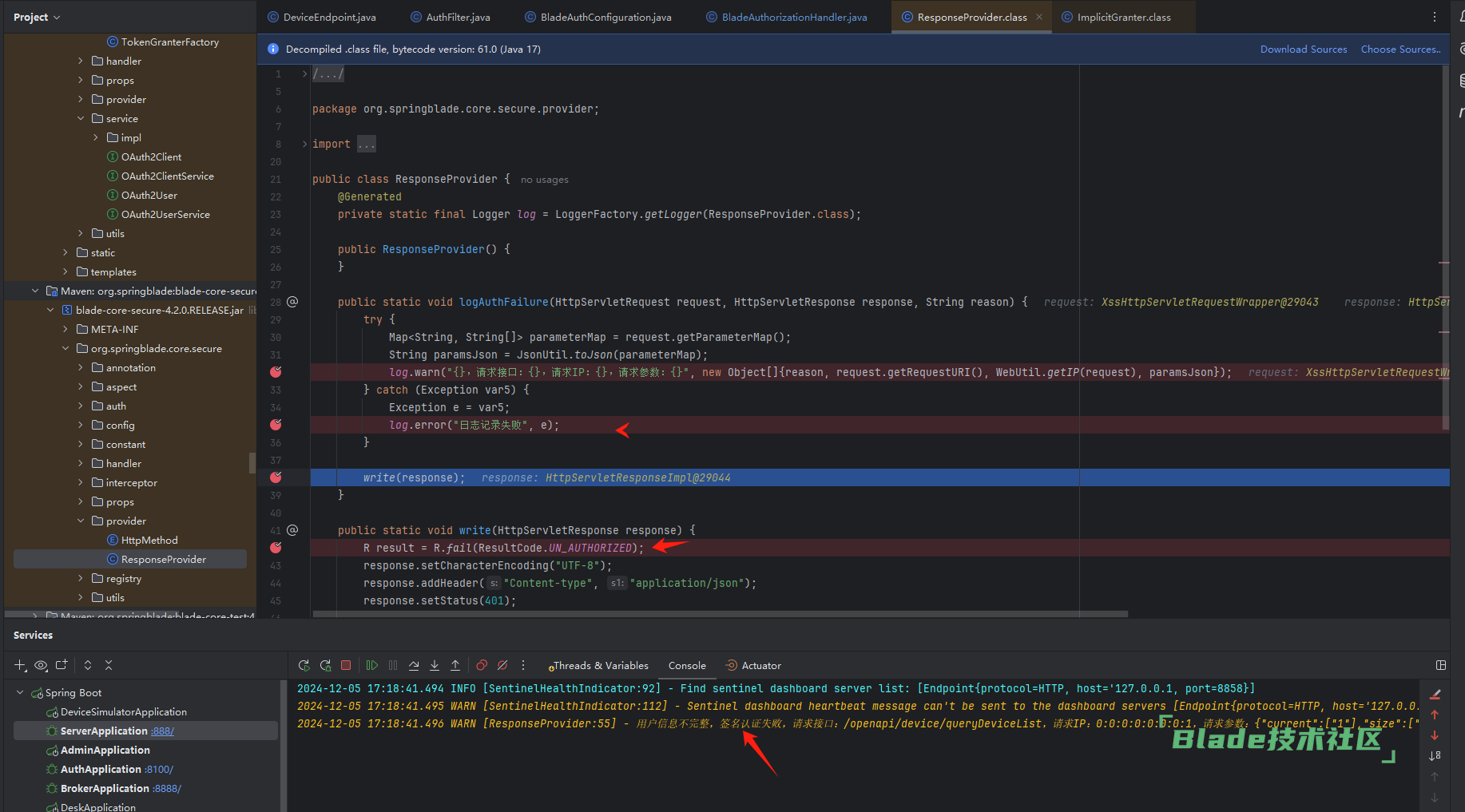Open the BladeAuthConfiguration.java tab

click(598, 17)
